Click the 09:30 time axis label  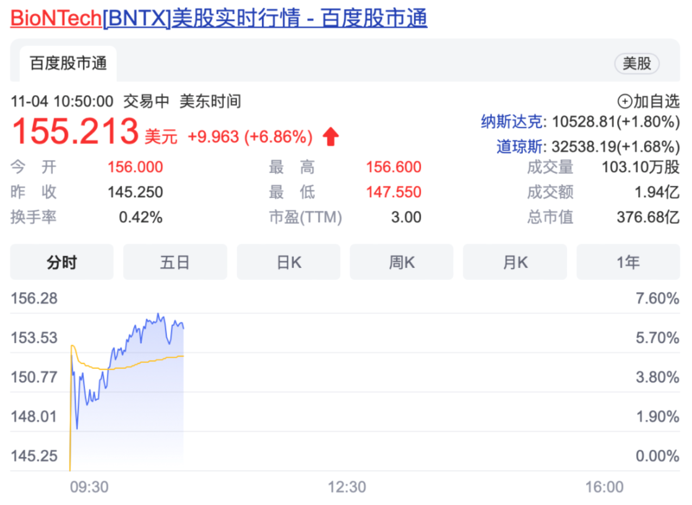click(89, 487)
